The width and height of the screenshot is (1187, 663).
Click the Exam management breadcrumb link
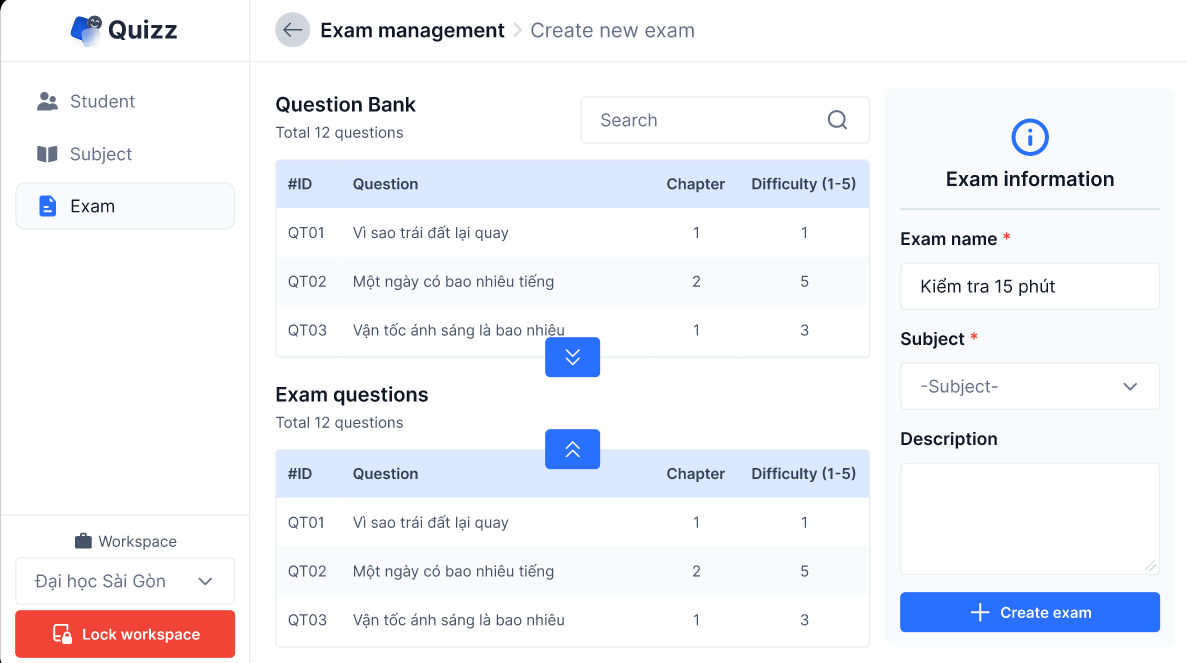click(412, 30)
